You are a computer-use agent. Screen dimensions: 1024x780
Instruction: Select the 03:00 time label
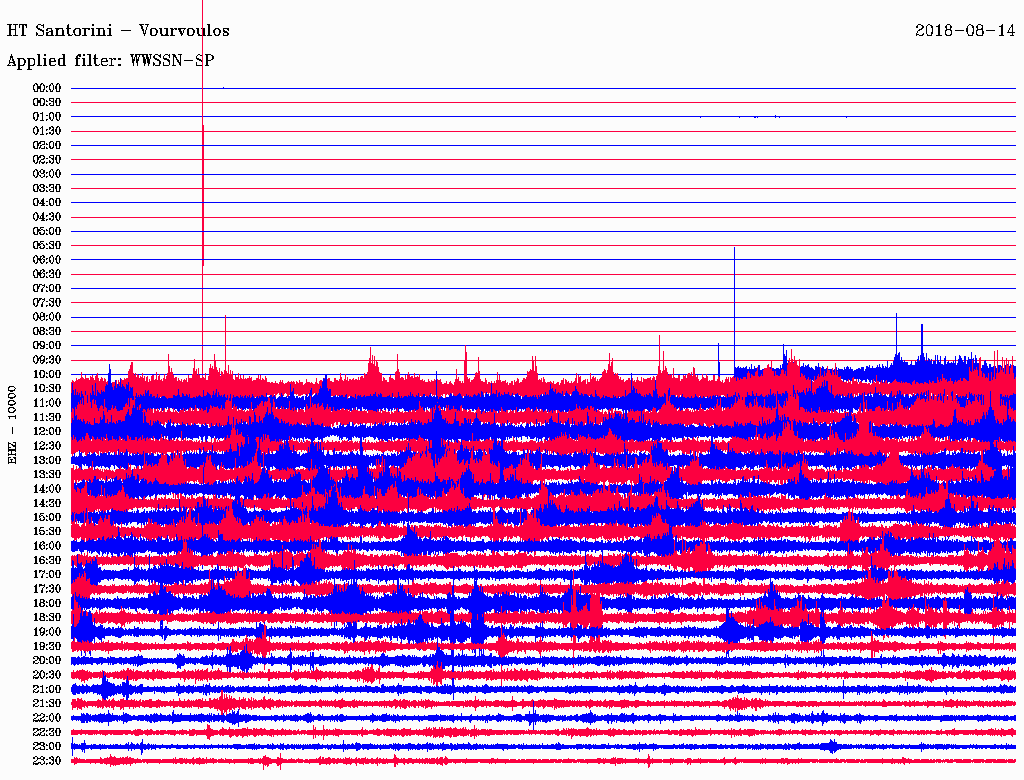coord(47,174)
